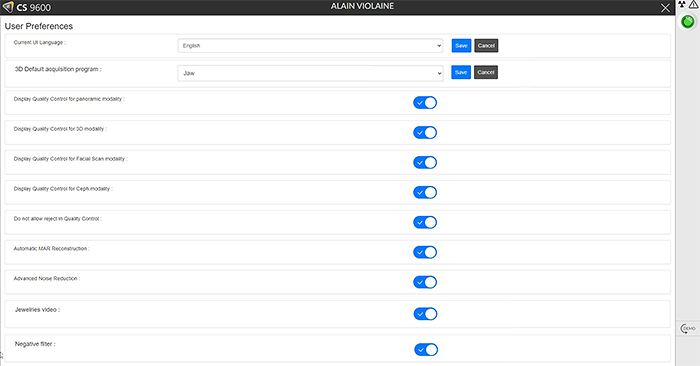Toggle Quality Control for Ceph modality

[x=425, y=192]
